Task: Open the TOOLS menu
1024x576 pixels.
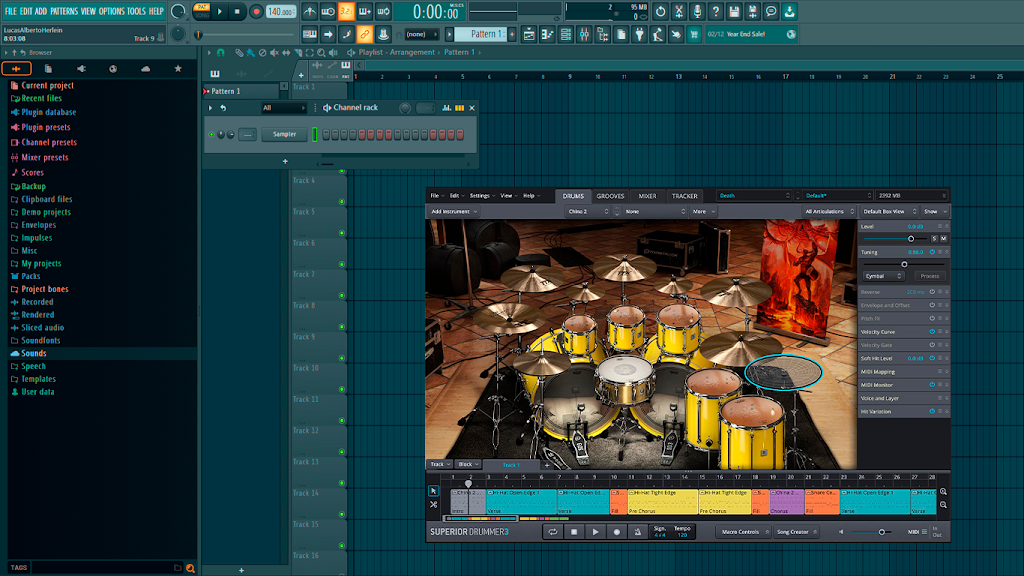Action: (x=136, y=11)
